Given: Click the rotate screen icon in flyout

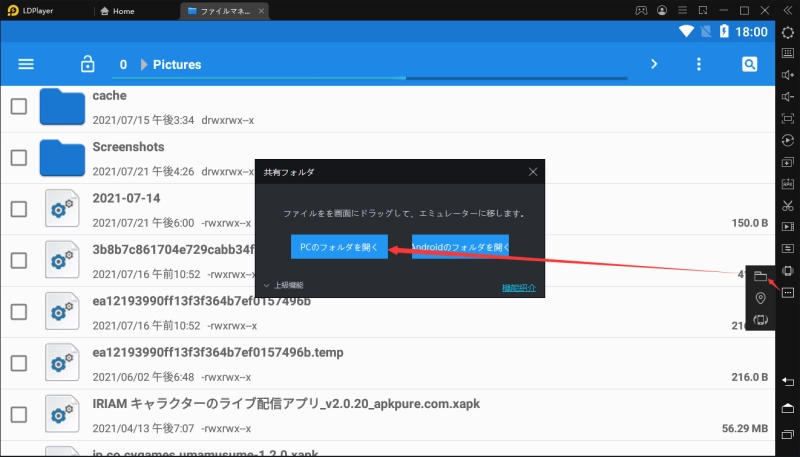Looking at the screenshot, I should [x=760, y=320].
